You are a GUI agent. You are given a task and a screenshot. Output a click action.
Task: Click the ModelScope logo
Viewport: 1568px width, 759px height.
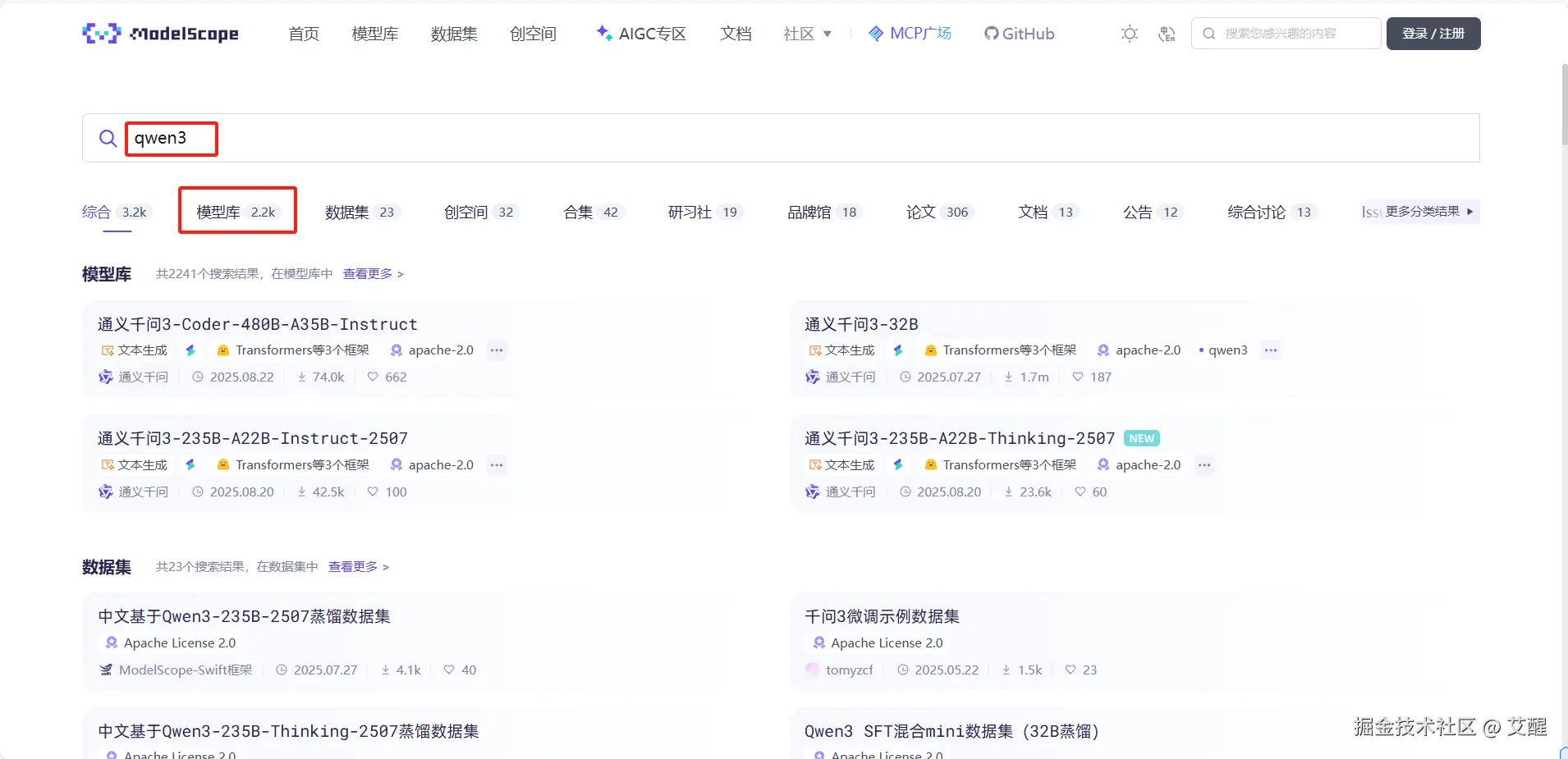[x=160, y=34]
